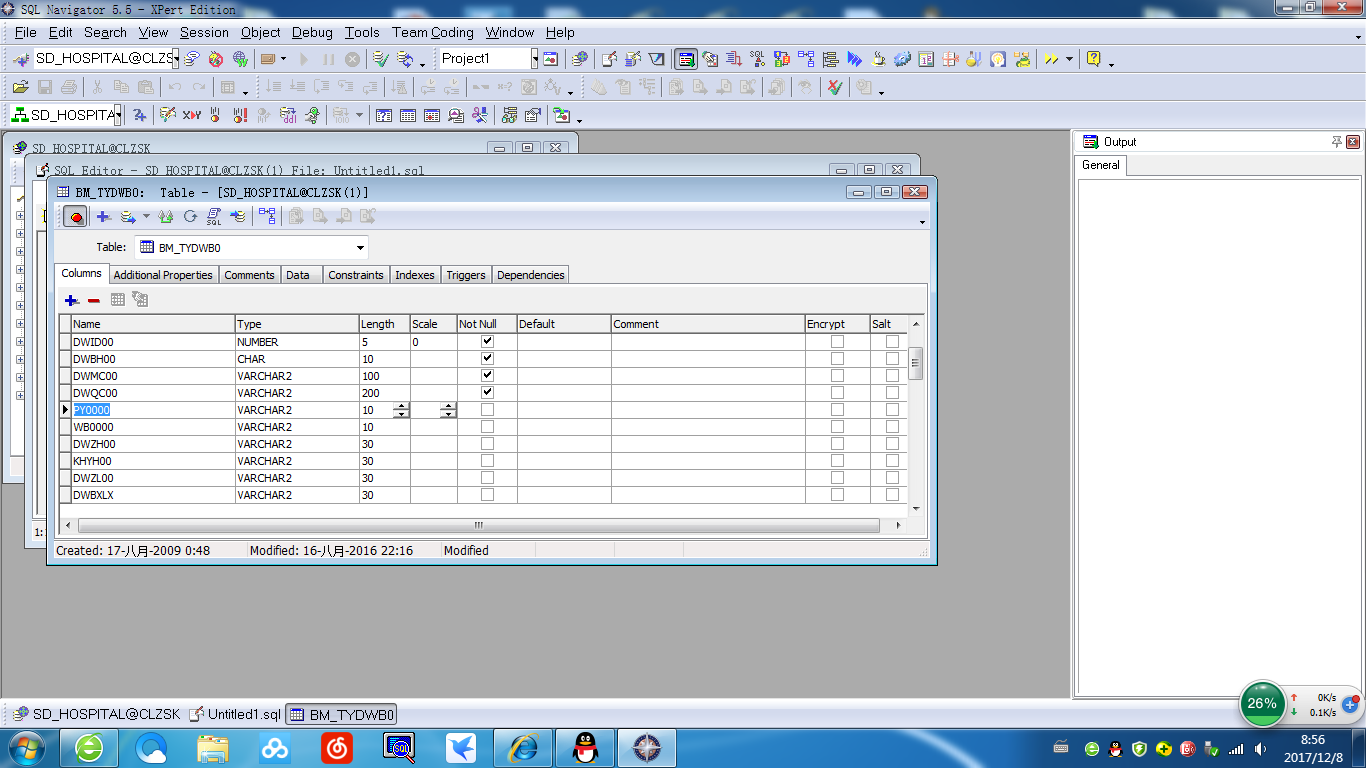Click the SQL script preview icon

214,216
